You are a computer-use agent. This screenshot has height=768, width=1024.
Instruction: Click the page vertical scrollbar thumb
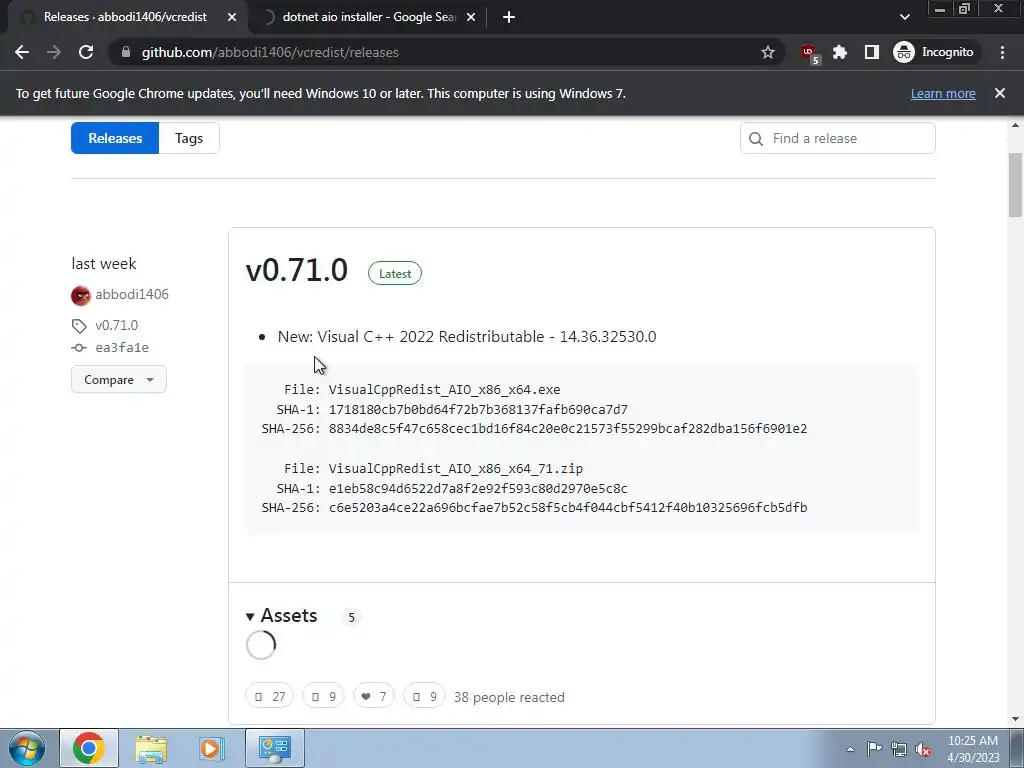click(1016, 185)
